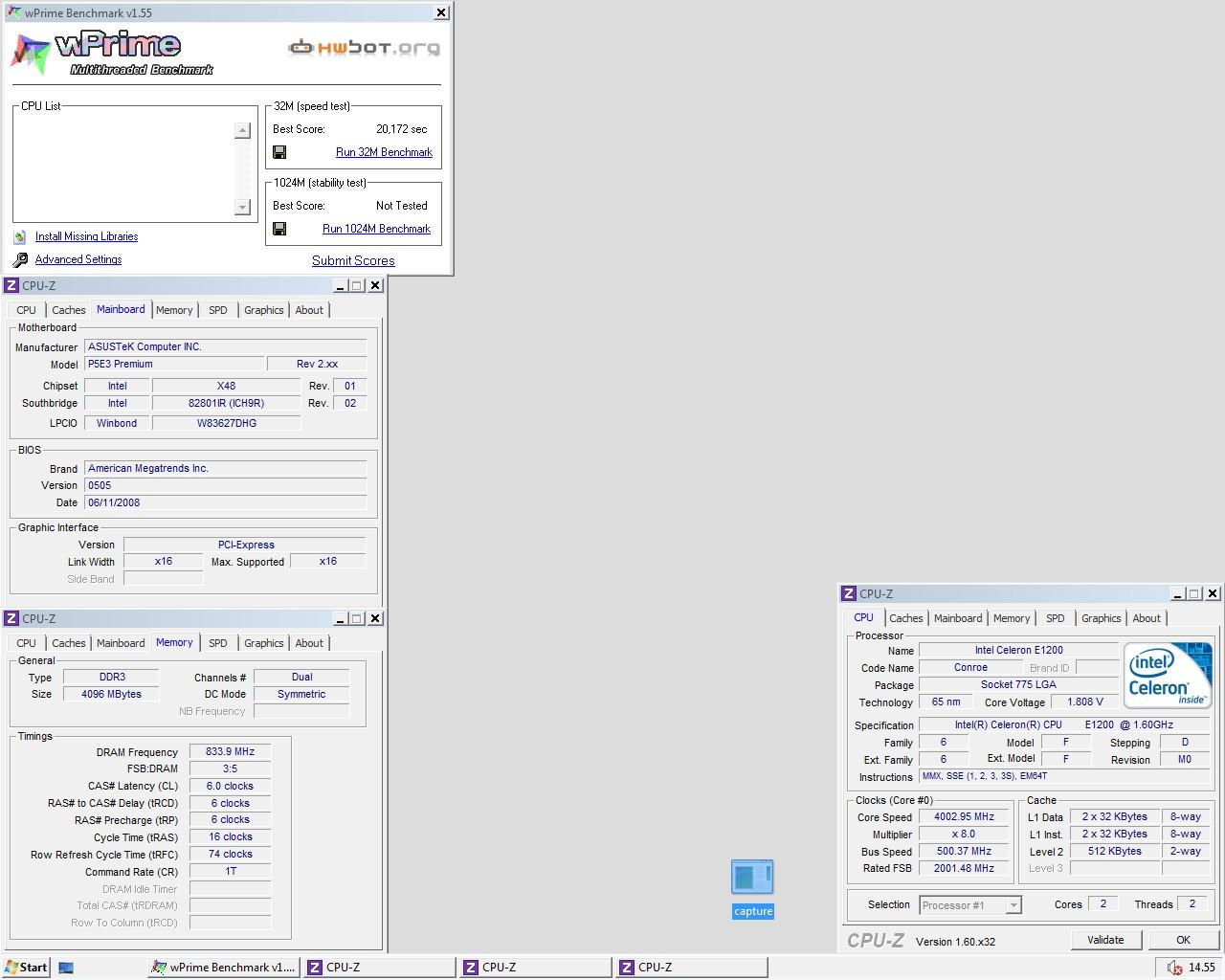The height and width of the screenshot is (980, 1225).
Task: Open About tab in the CPU window of CPU-Z
Action: point(1147,618)
